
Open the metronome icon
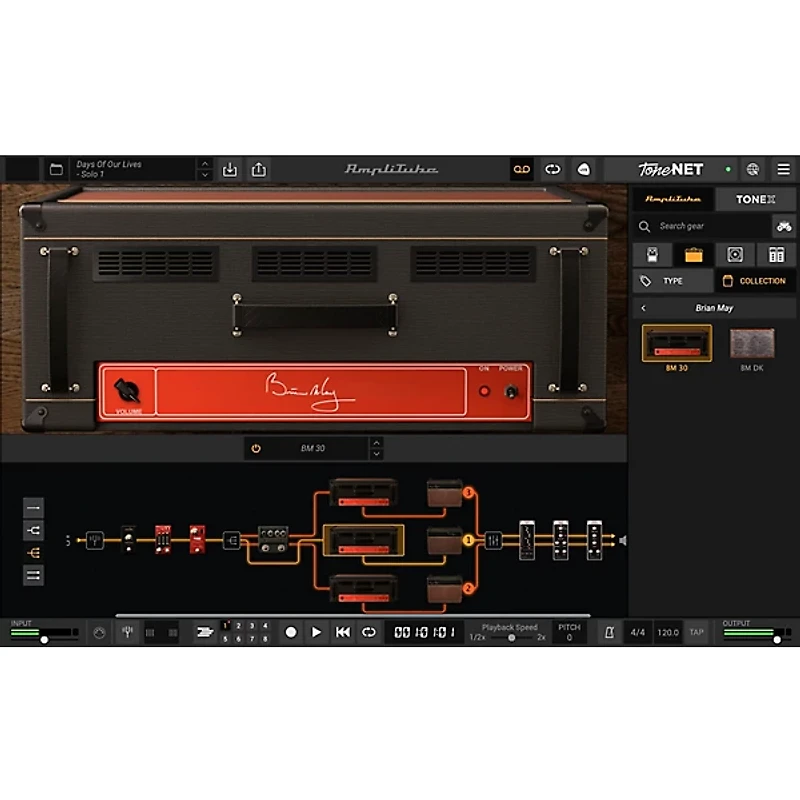(x=609, y=633)
